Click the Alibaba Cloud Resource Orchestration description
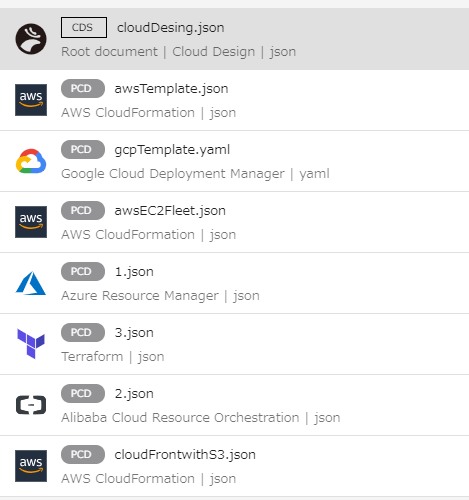 [180, 417]
